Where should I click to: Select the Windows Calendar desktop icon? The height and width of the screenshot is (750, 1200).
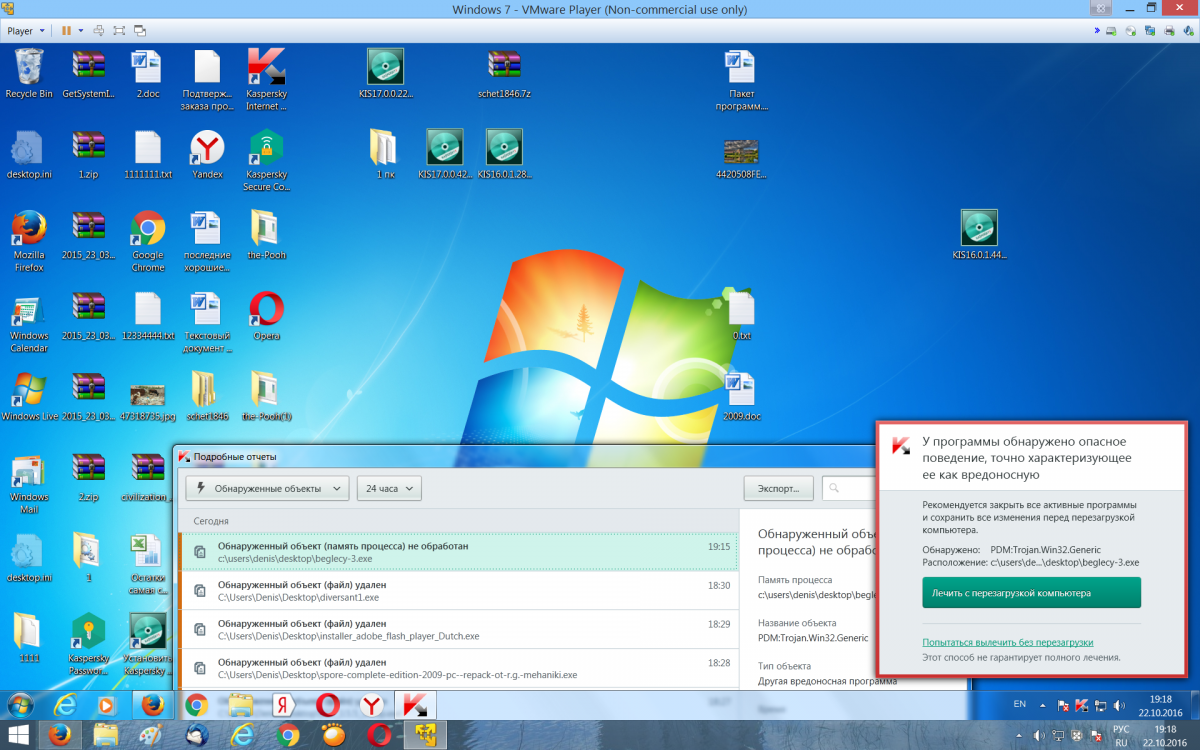coord(29,322)
